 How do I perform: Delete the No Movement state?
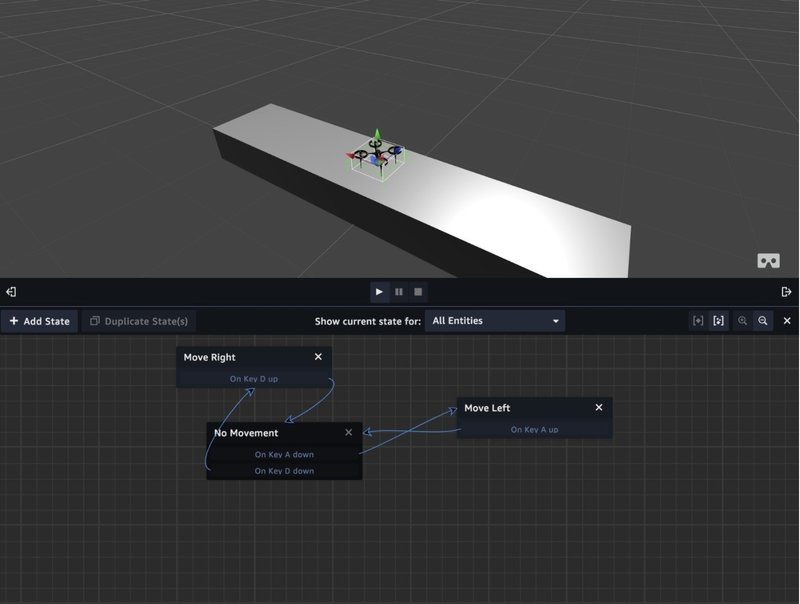tap(348, 433)
